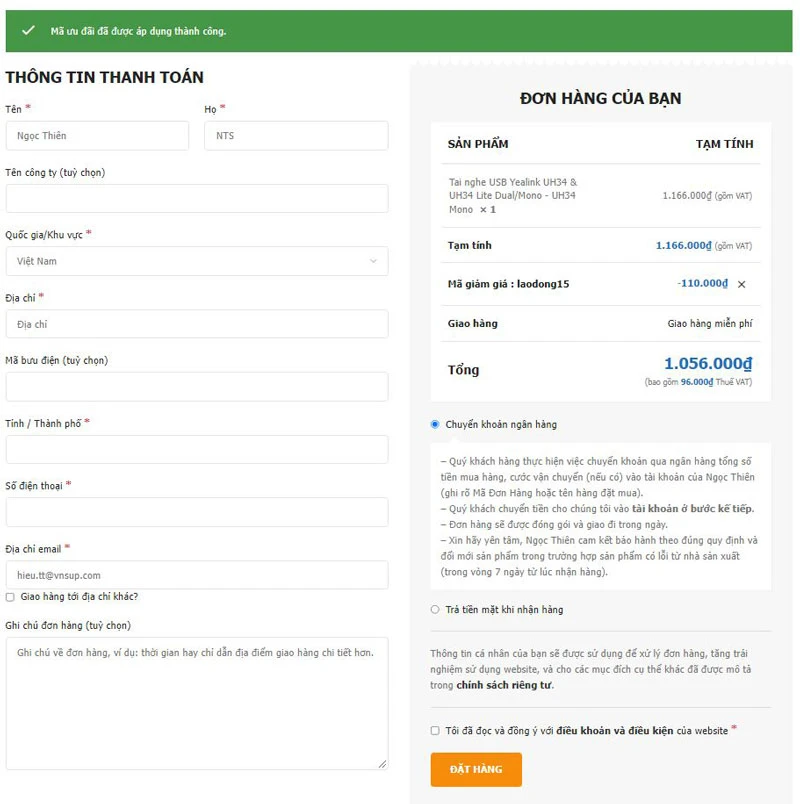Image resolution: width=800 pixels, height=804 pixels.
Task: Choose Trả tiền mặt khi nhận hàng option
Action: [x=435, y=609]
